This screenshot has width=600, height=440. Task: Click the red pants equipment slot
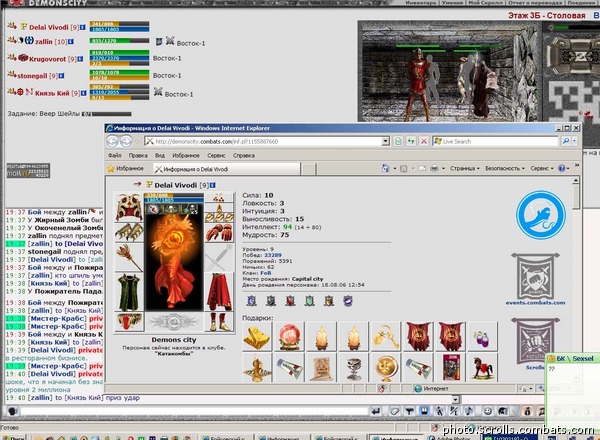tap(219, 292)
